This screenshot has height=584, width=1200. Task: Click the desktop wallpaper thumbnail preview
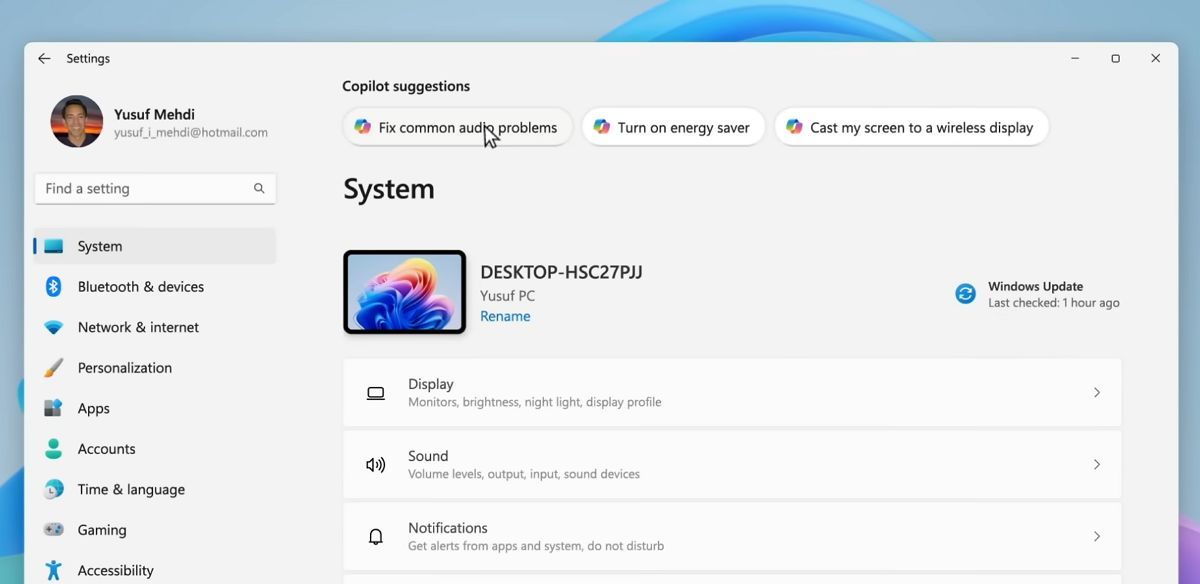tap(405, 292)
